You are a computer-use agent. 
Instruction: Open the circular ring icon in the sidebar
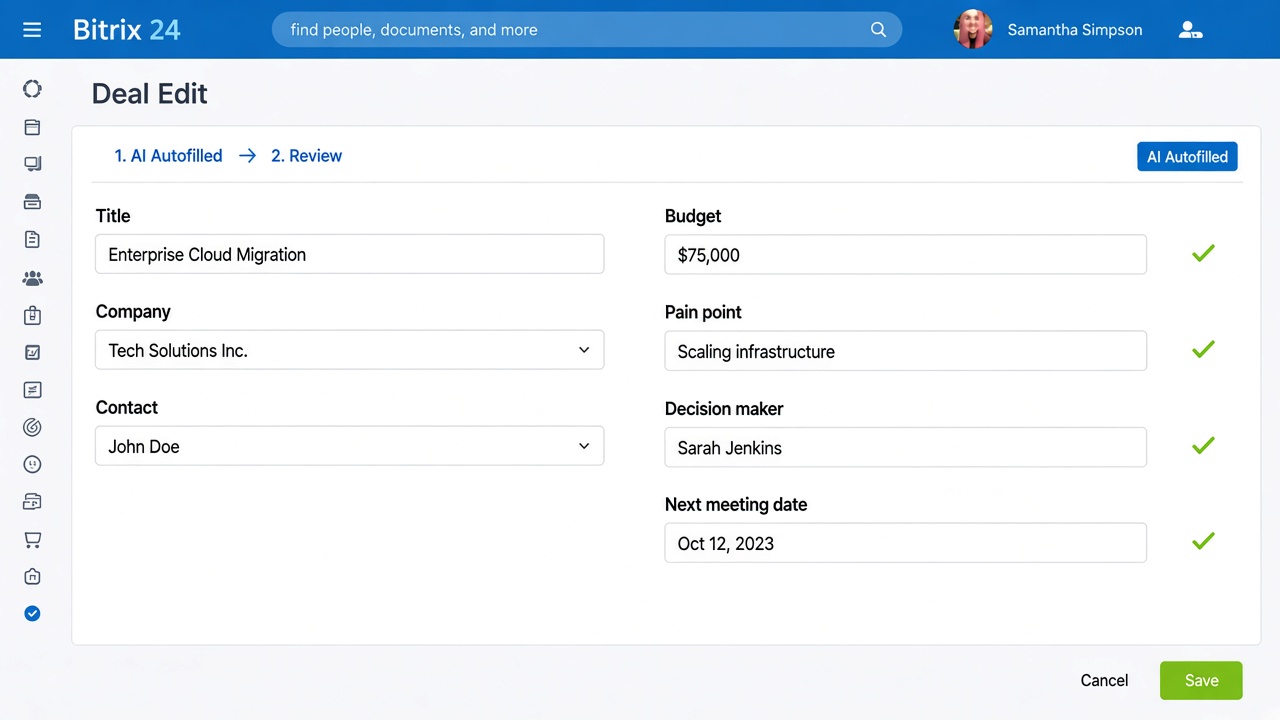pyautogui.click(x=32, y=89)
